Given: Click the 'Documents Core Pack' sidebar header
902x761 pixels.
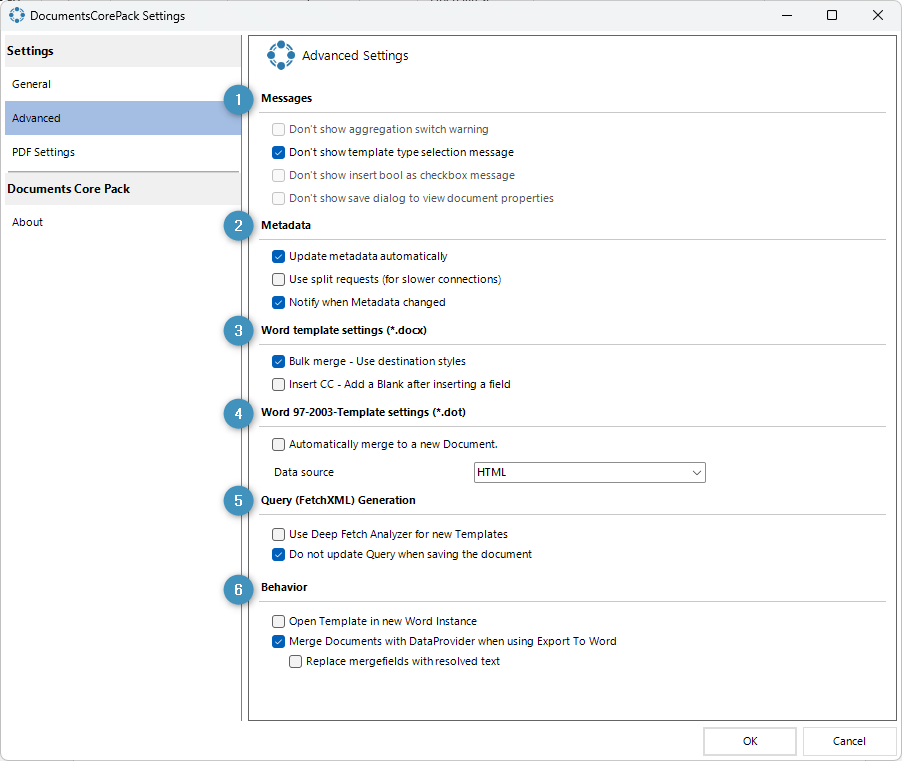Looking at the screenshot, I should click(68, 189).
